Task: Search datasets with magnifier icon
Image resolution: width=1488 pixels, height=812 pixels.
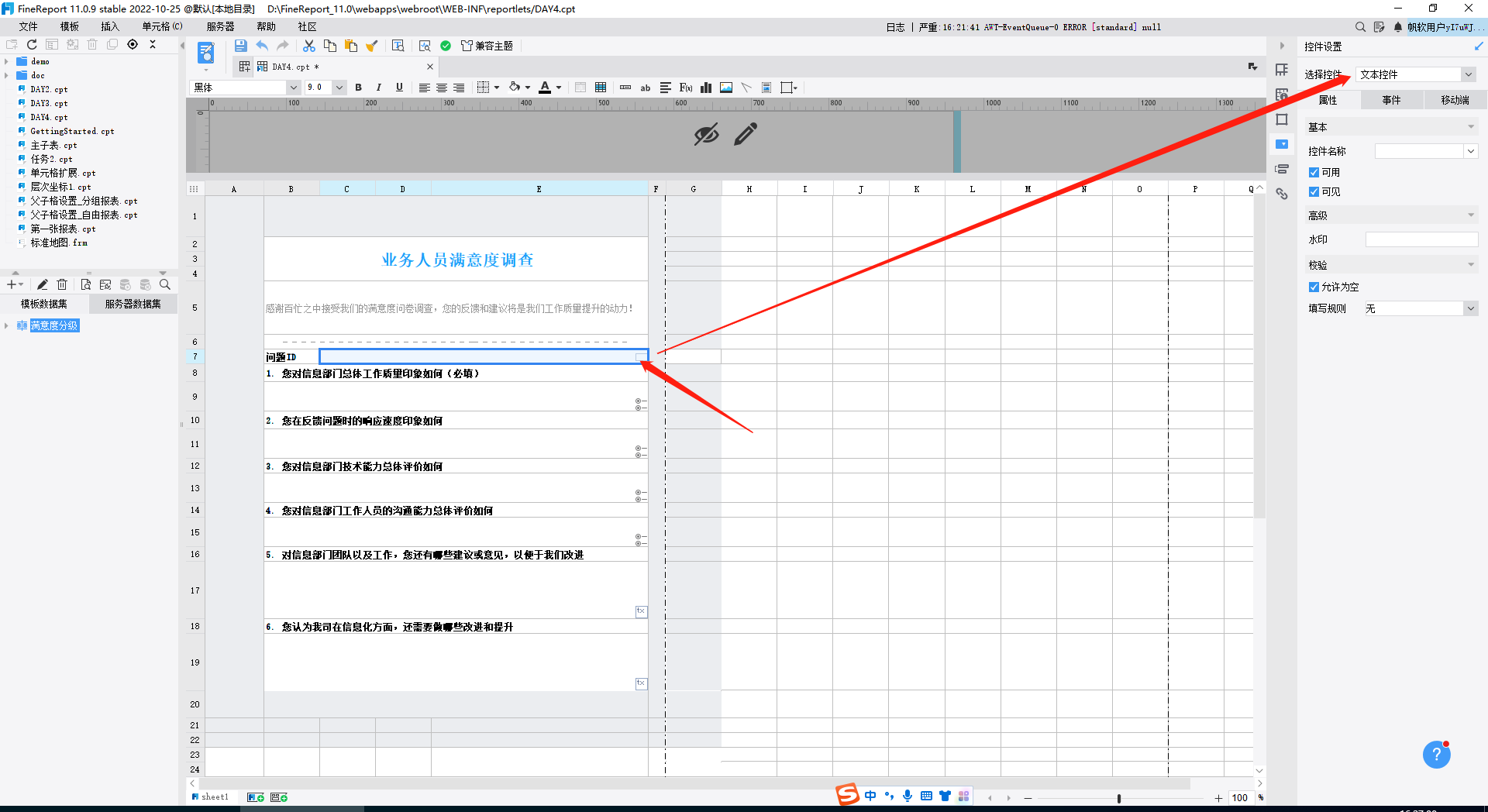Action: (x=164, y=284)
